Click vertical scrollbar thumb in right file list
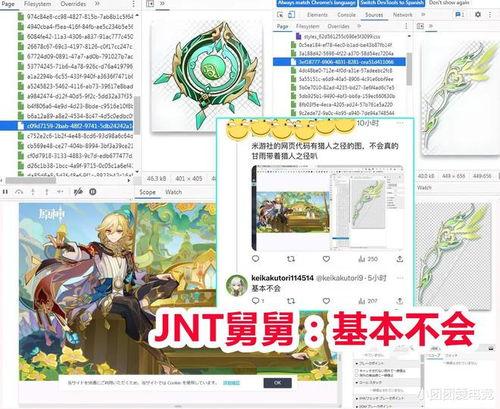The width and height of the screenshot is (500, 409). pos(409,69)
